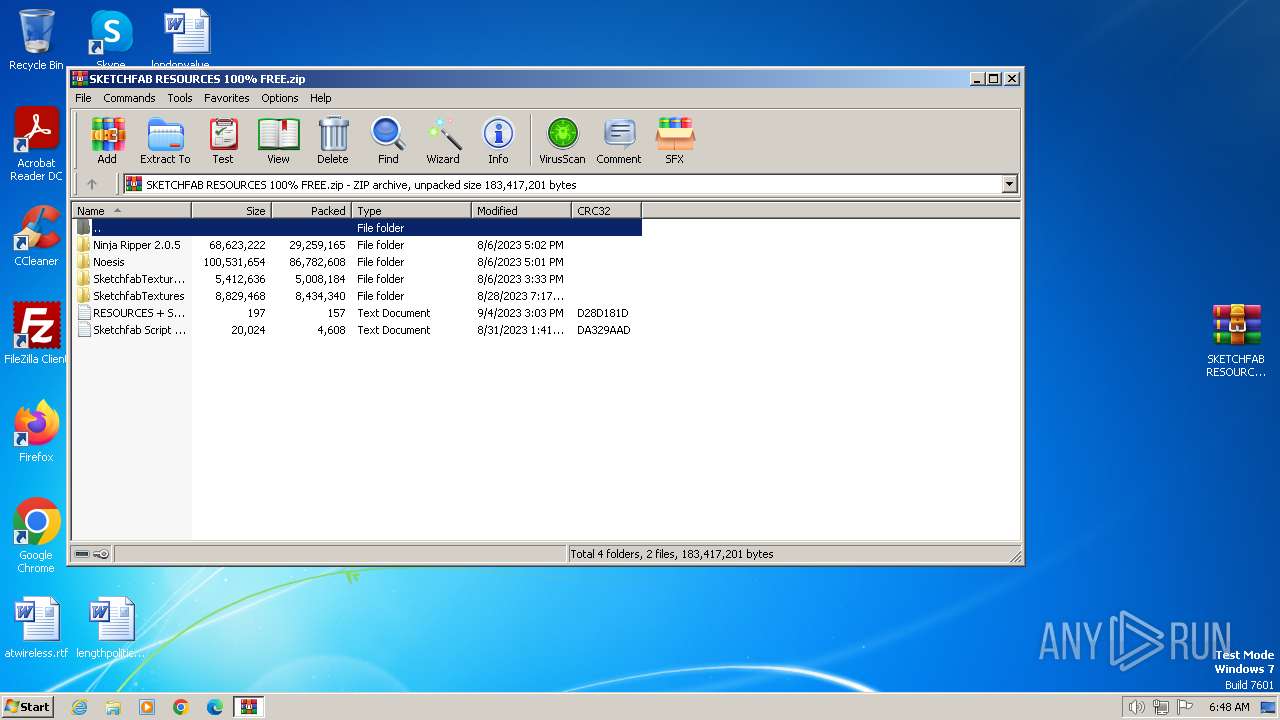Open the CCleaner desktop shortcut
Screen dimensions: 1280x720
36,236
